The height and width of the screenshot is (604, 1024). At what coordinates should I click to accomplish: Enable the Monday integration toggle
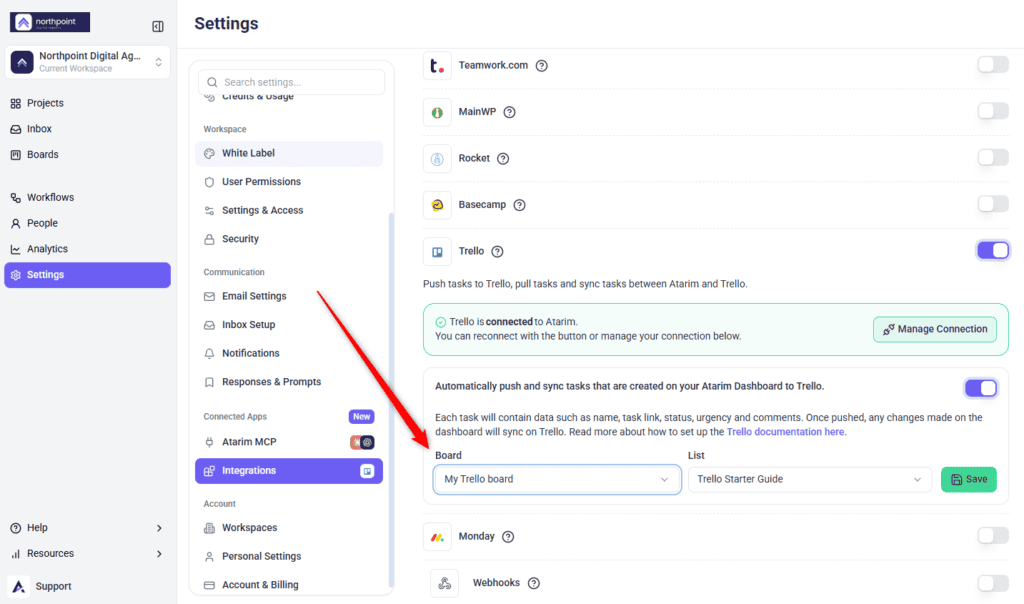993,536
